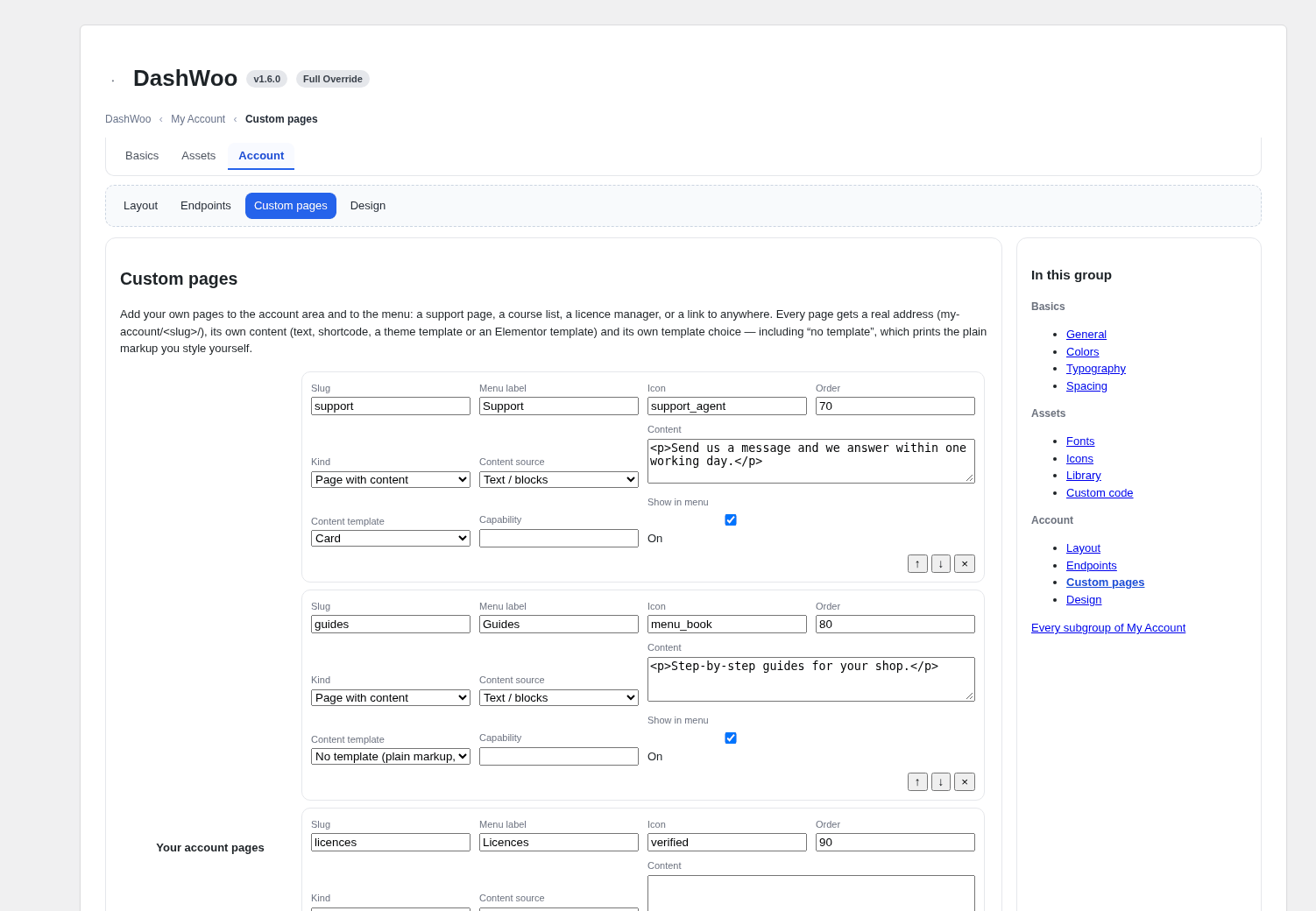Move the support page up
This screenshot has height=911, width=1316.
point(917,564)
